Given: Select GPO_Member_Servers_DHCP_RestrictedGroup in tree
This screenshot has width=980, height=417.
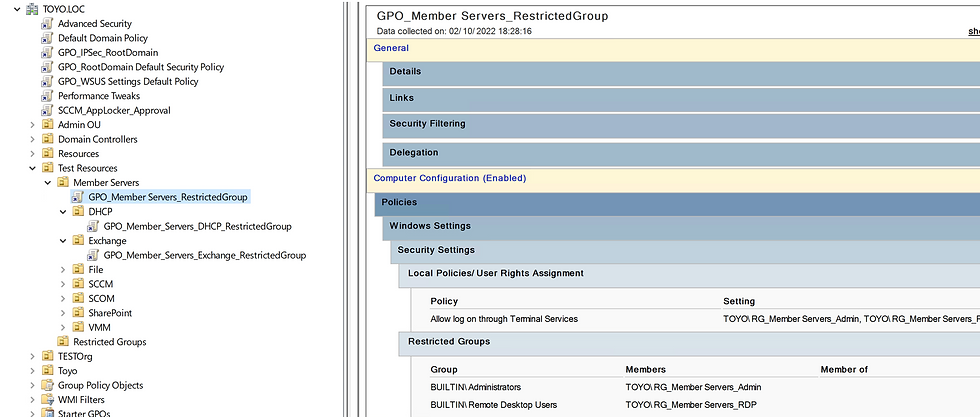Looking at the screenshot, I should click(198, 226).
